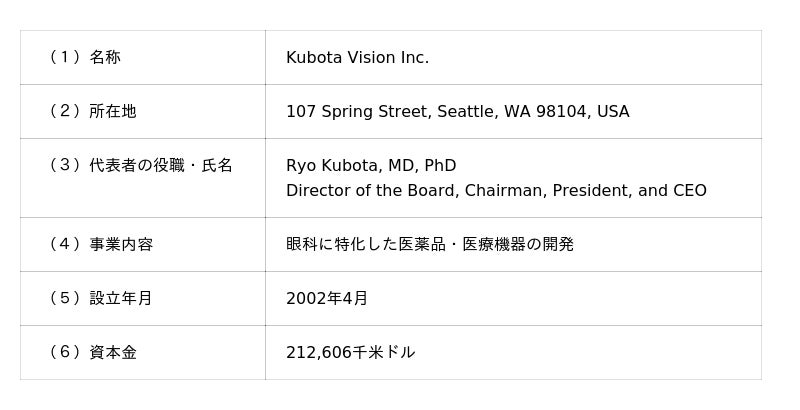
Task: Click 眼科に特化した医薬品 description text
Action: click(x=430, y=245)
